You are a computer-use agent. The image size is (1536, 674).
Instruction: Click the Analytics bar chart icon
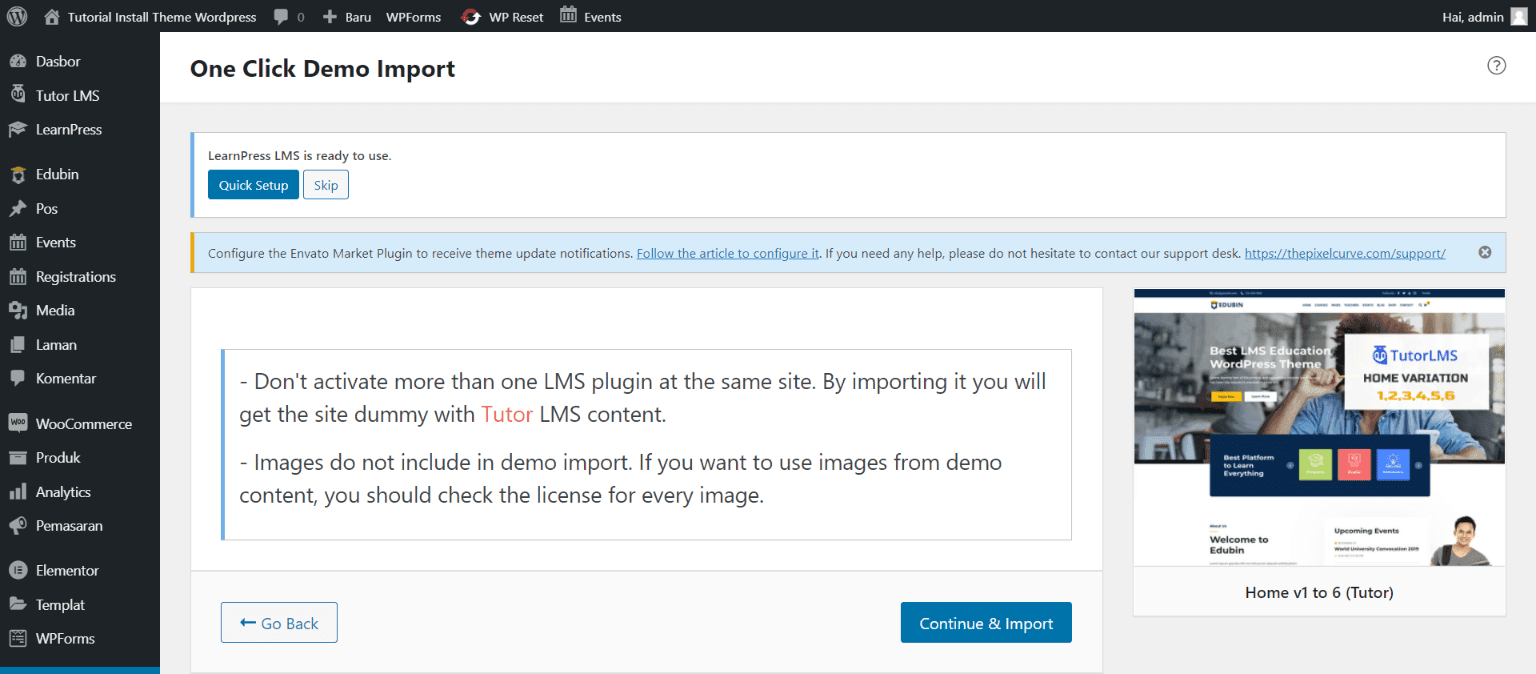(x=17, y=492)
